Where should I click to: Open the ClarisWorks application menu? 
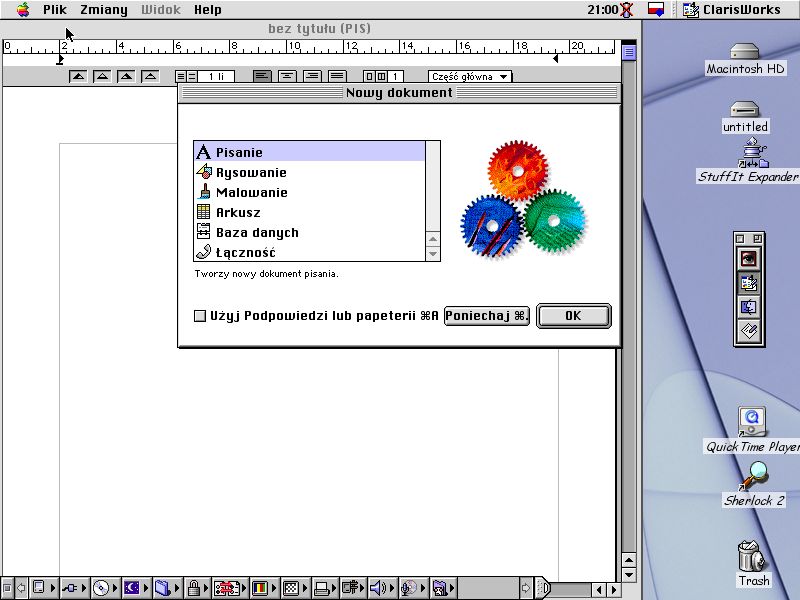coord(731,10)
